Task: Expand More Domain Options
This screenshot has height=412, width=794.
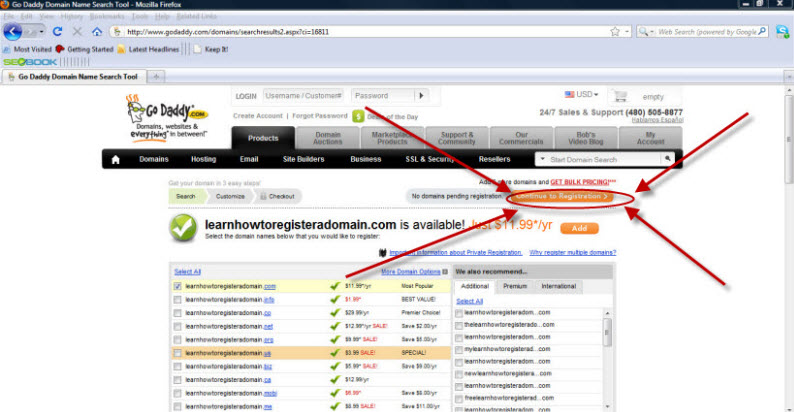Action: click(414, 272)
